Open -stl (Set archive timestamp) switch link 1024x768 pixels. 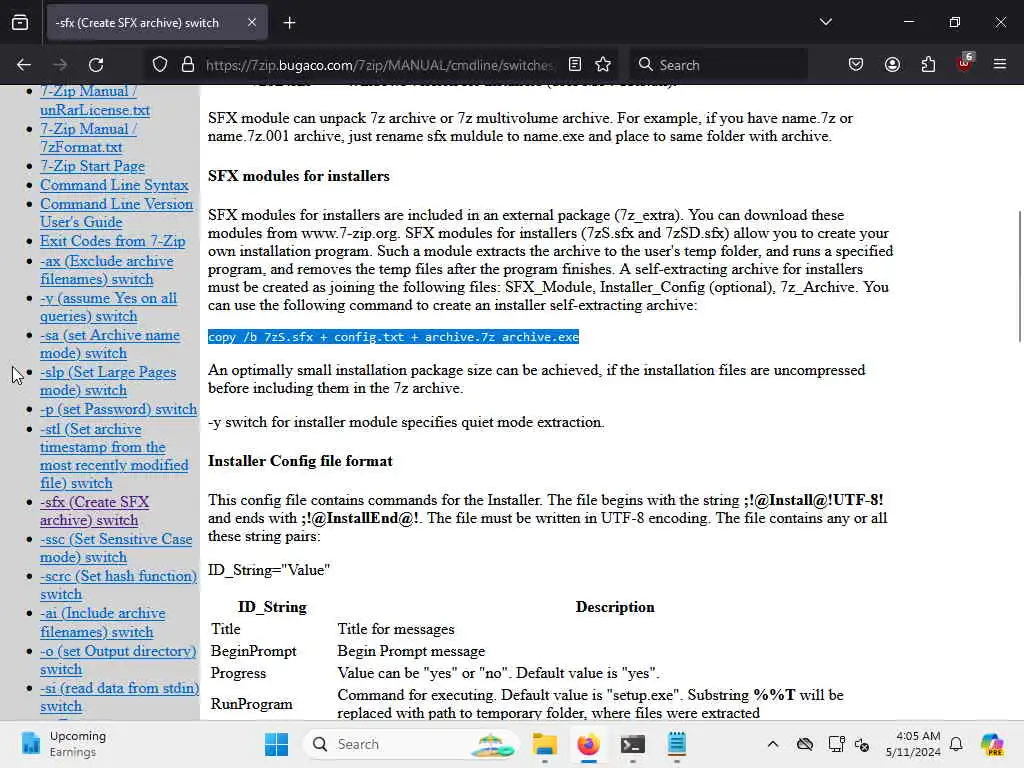point(114,456)
